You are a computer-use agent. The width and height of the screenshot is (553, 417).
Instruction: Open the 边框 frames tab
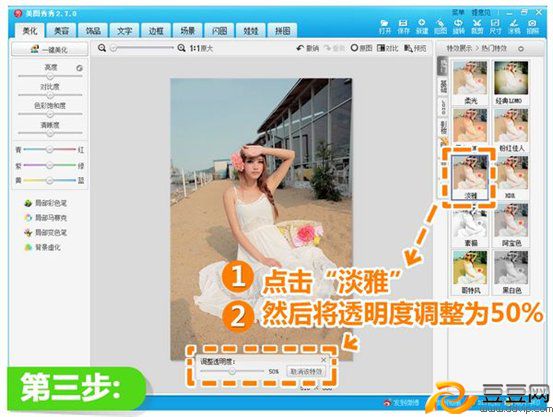coord(156,31)
